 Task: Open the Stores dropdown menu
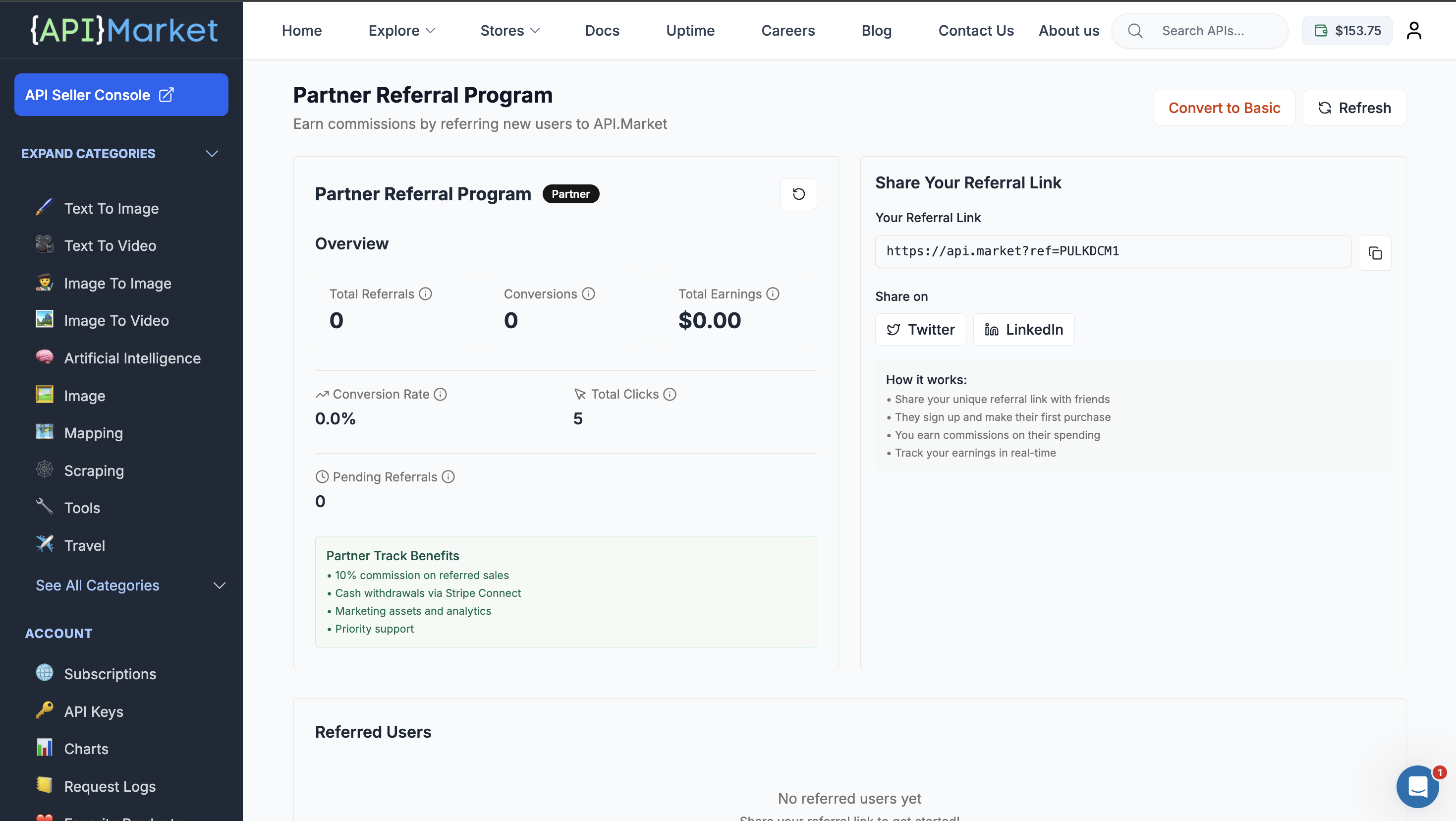click(510, 31)
